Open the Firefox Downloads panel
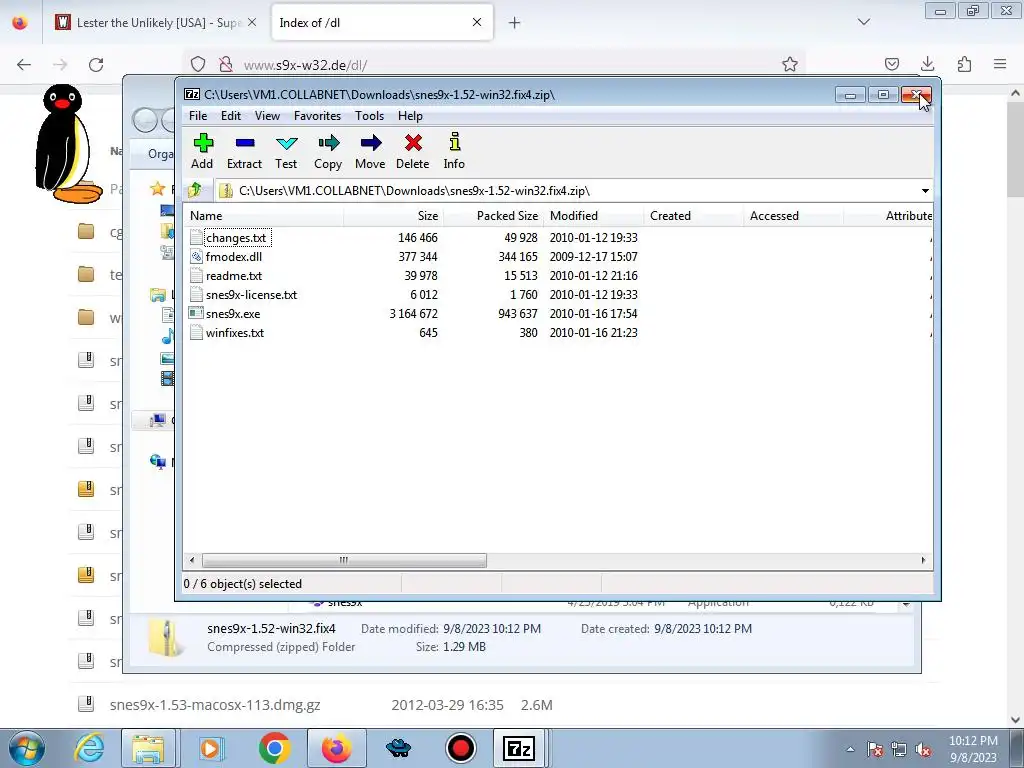 click(x=927, y=64)
